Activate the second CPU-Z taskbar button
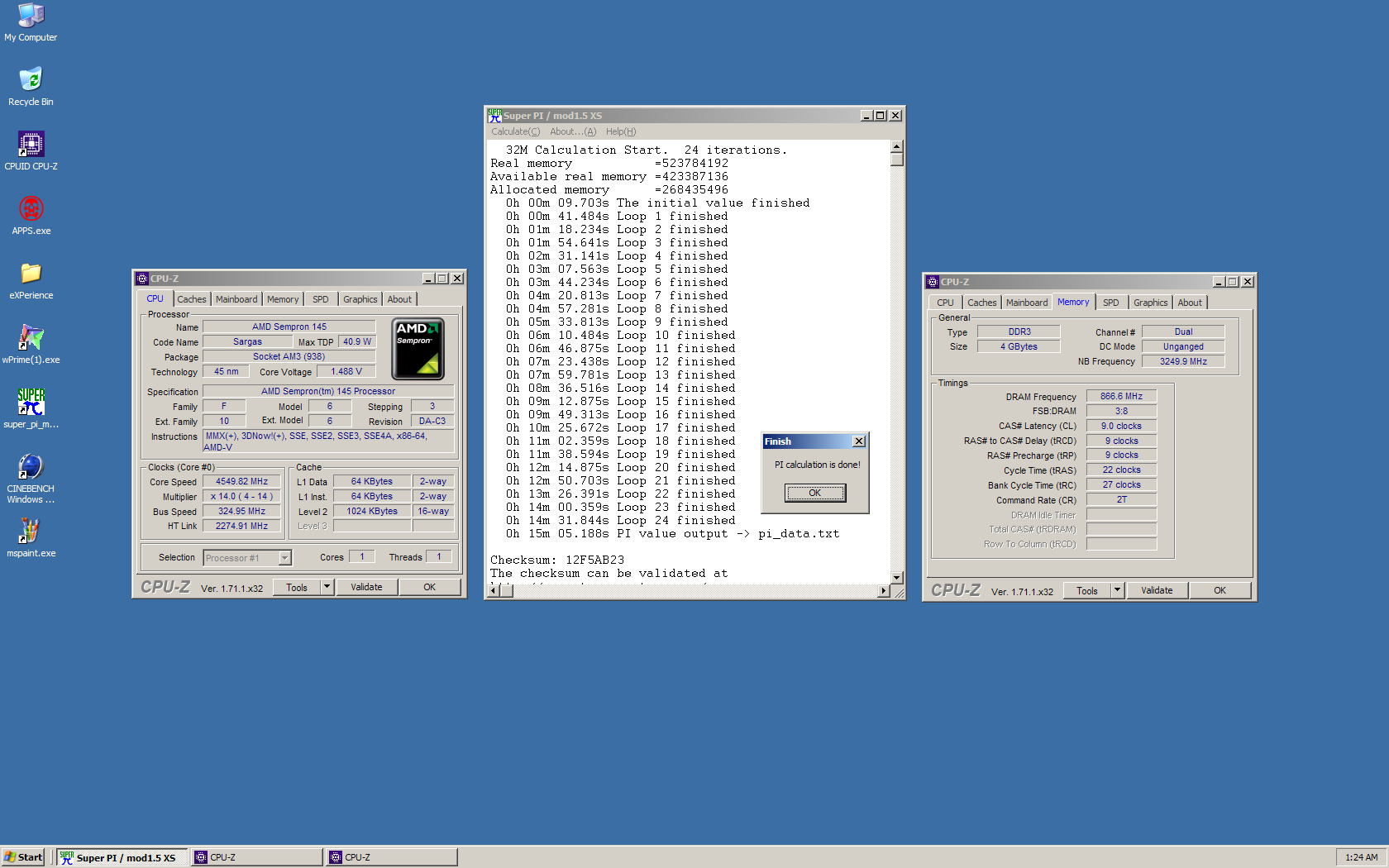The image size is (1389, 868). 391,857
